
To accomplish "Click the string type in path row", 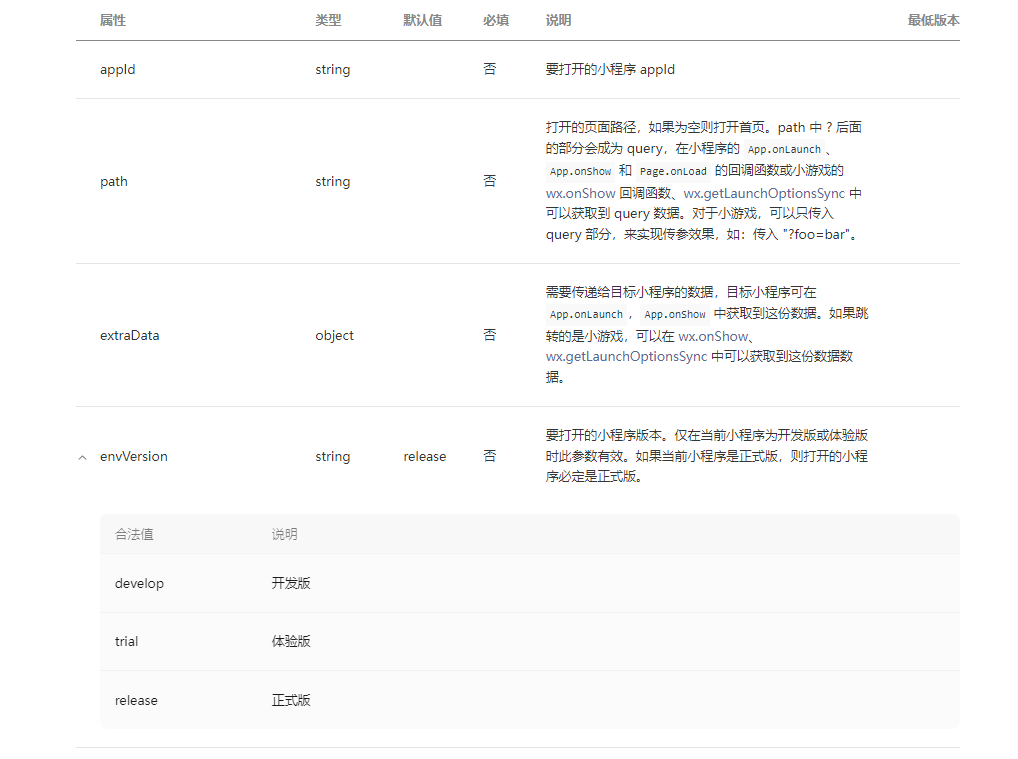I will [x=332, y=182].
